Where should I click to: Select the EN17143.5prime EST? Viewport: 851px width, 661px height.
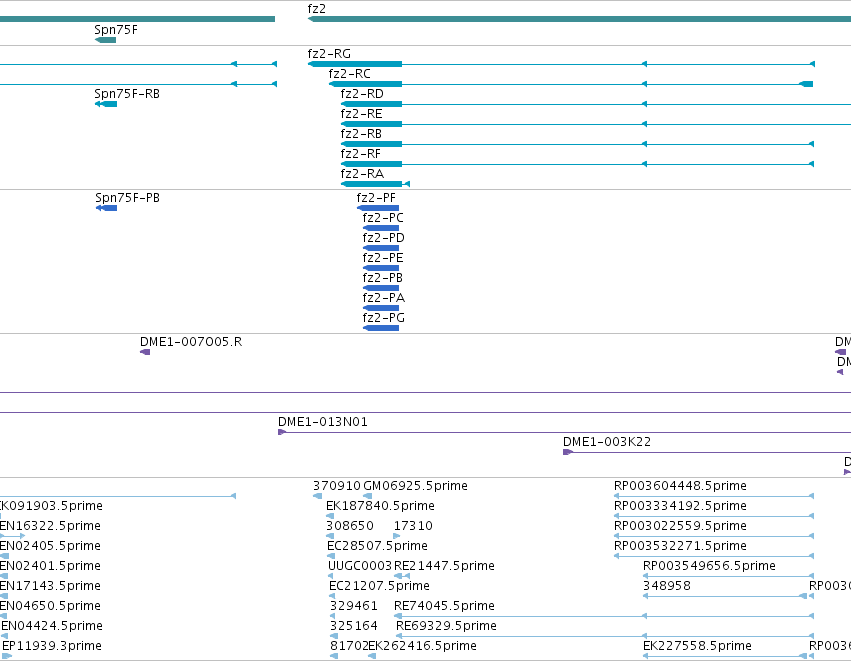coord(4,596)
